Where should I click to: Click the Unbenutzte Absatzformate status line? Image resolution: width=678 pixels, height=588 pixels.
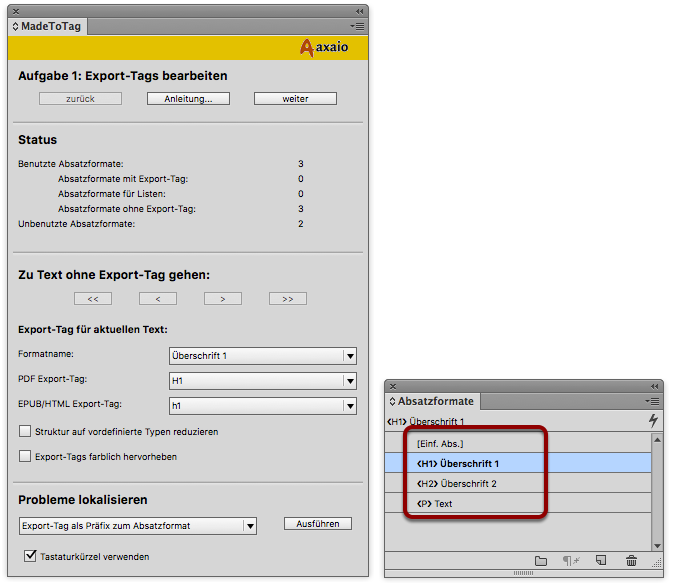point(77,224)
